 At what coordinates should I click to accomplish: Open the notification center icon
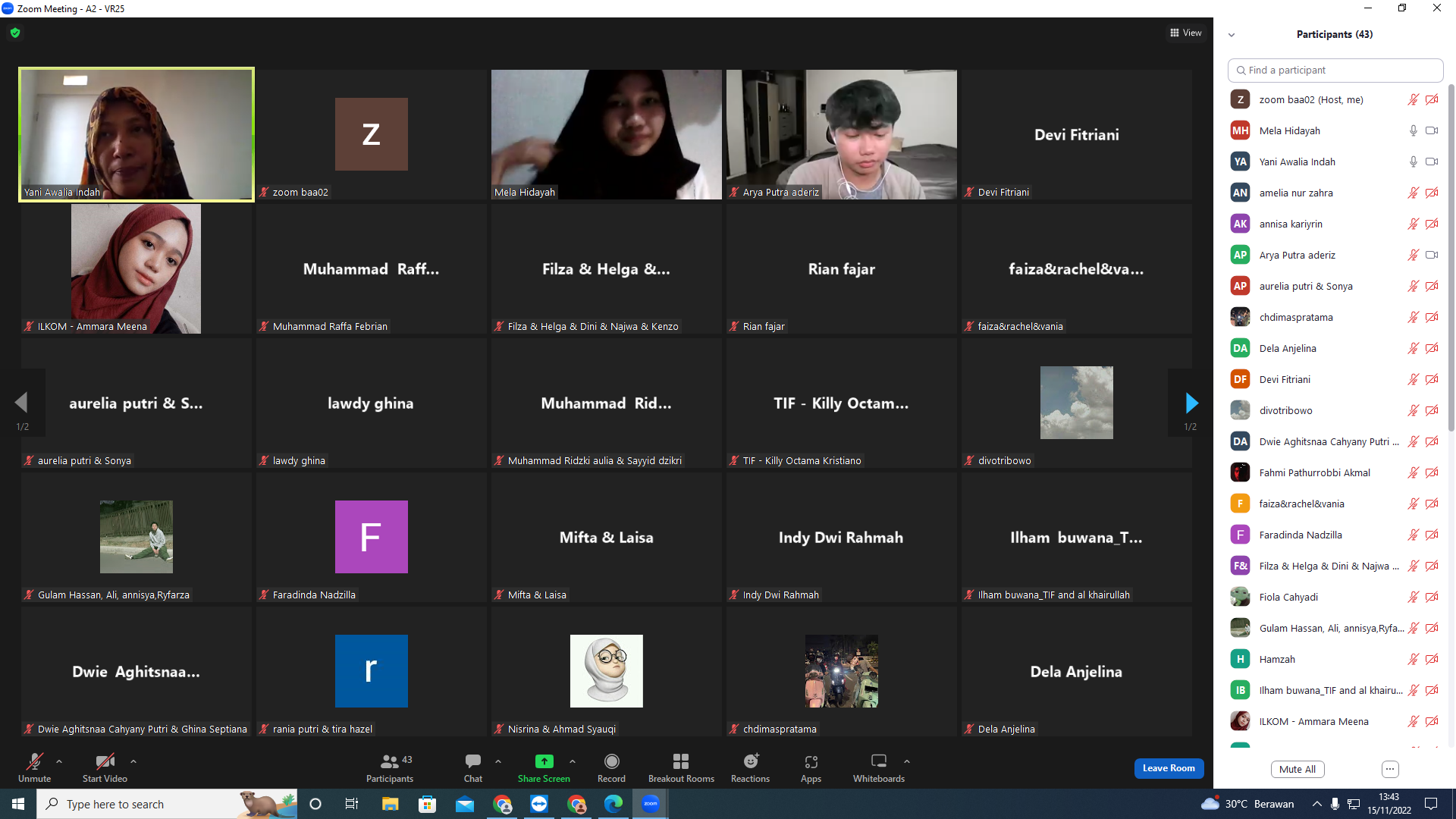(x=1431, y=804)
